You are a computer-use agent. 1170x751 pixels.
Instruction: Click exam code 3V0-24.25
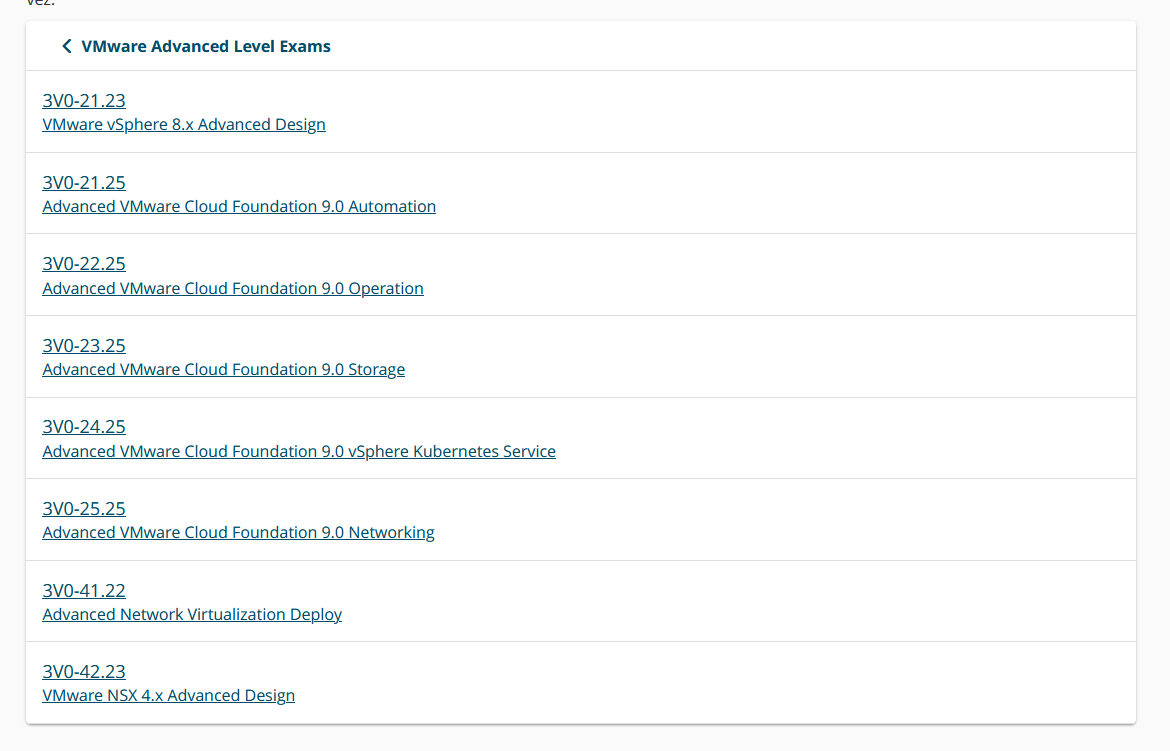point(84,427)
